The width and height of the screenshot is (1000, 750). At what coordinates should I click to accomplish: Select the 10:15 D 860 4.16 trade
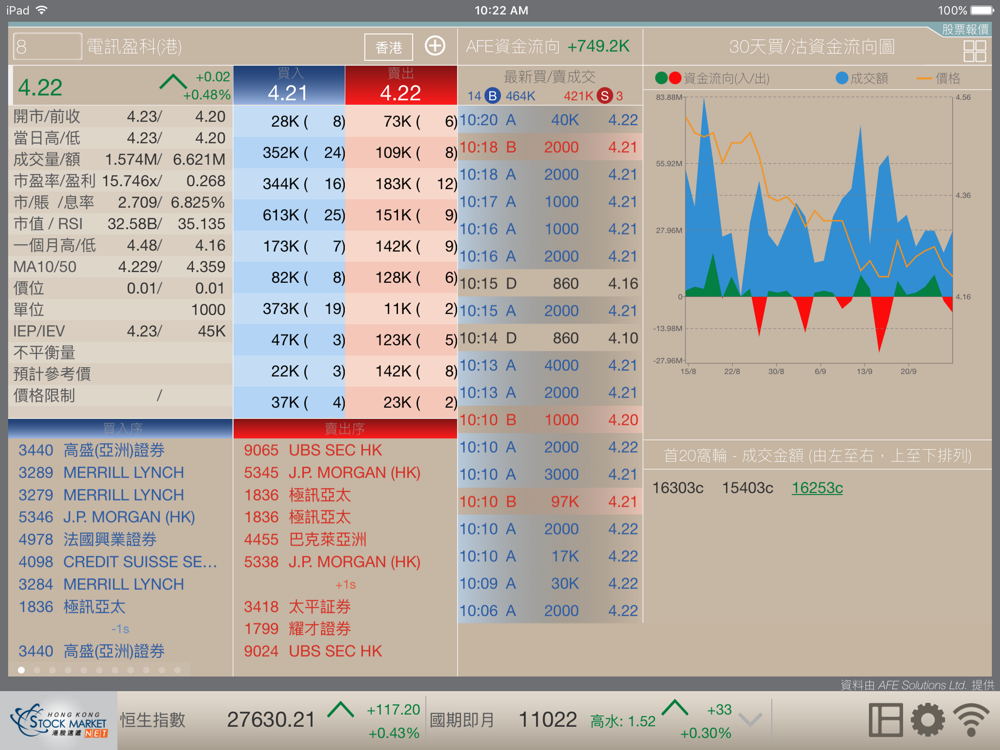550,284
